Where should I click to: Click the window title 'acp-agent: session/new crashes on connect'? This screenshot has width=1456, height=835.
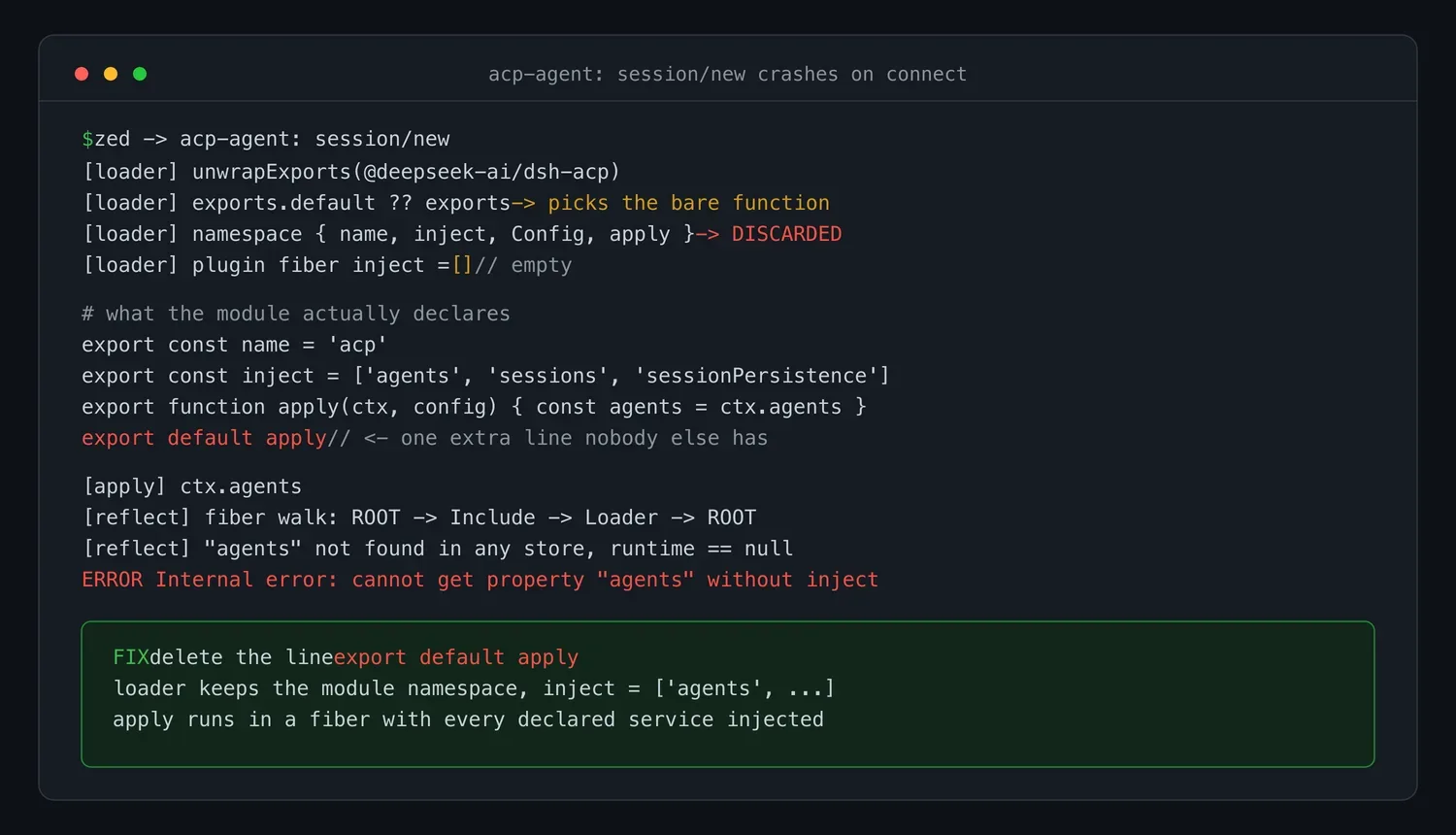pos(727,74)
